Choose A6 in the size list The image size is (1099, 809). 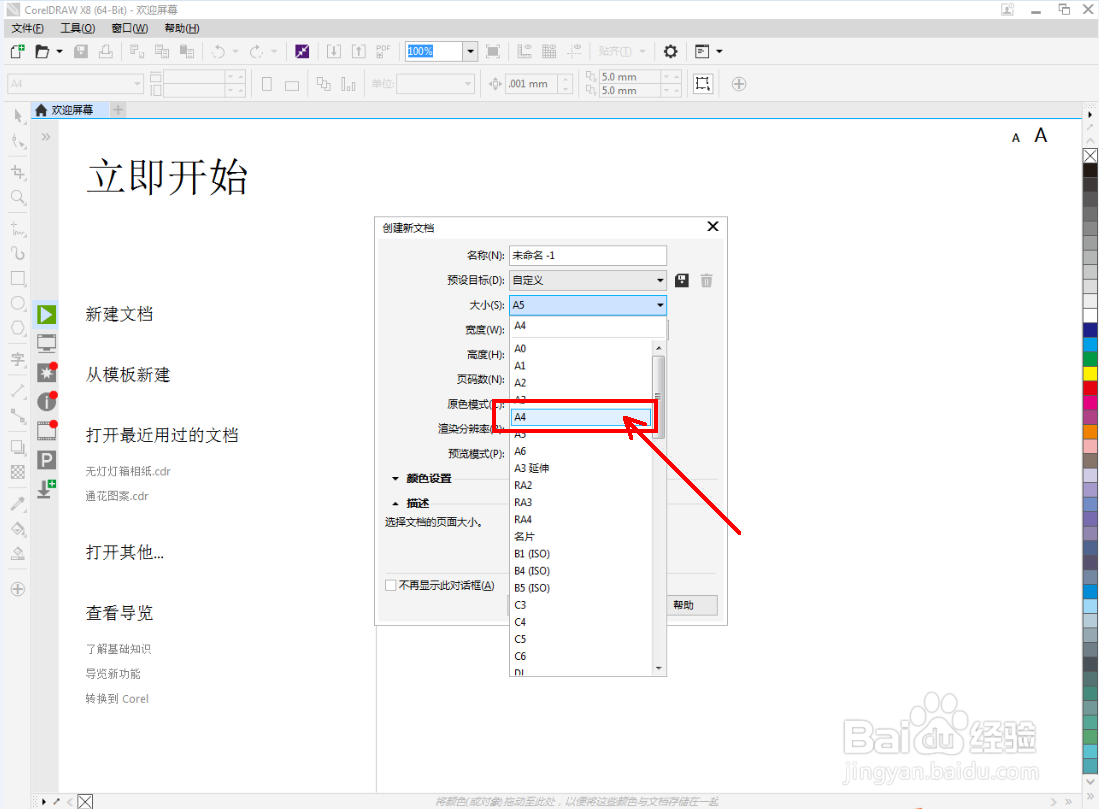(x=581, y=451)
